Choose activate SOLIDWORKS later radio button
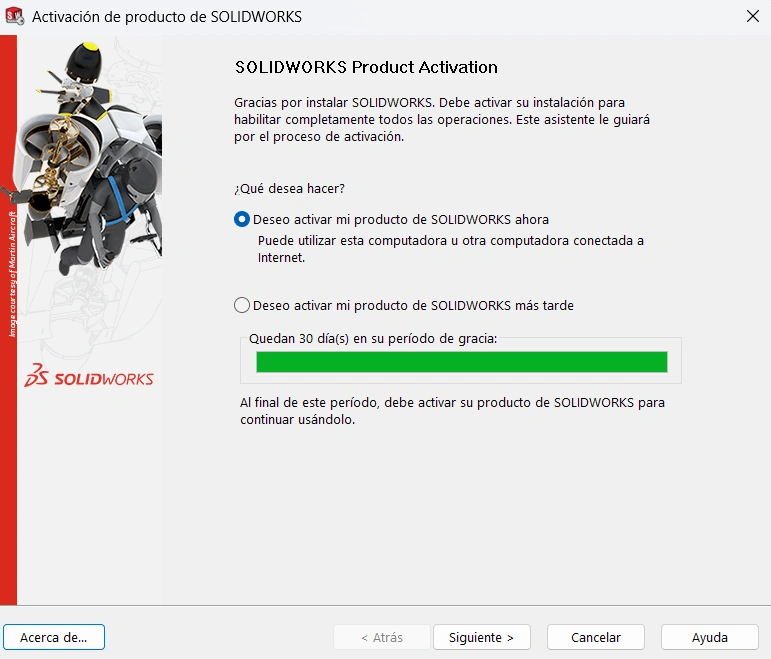 [x=241, y=305]
